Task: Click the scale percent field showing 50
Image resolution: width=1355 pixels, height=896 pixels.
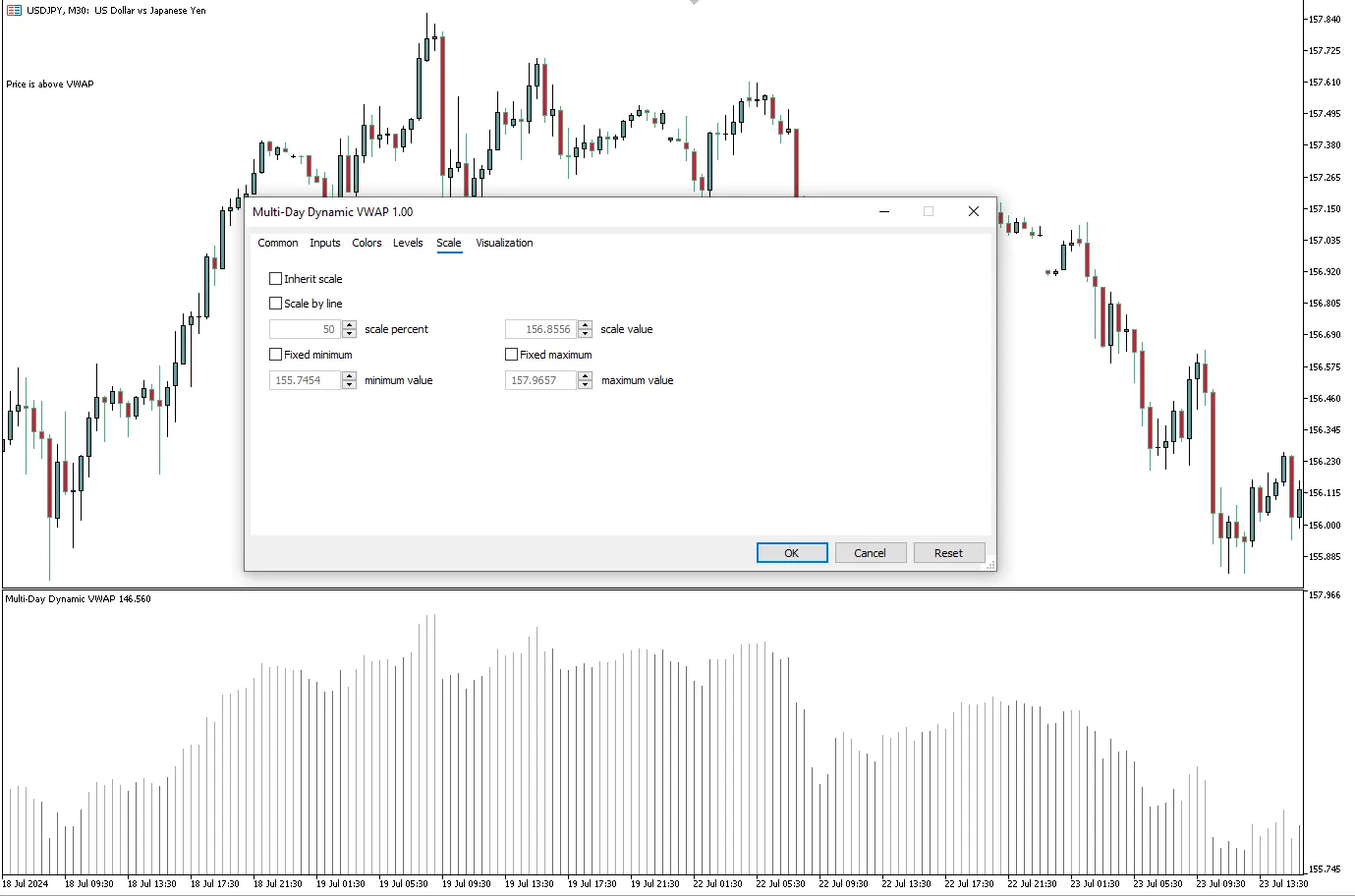Action: pyautogui.click(x=306, y=329)
